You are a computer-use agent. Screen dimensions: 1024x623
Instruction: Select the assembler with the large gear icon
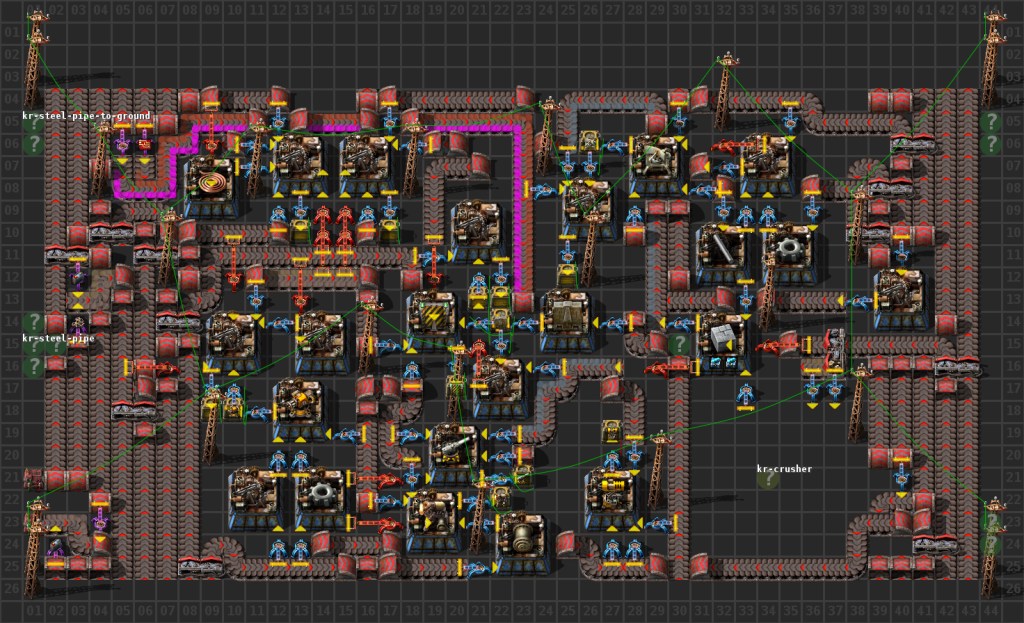click(x=322, y=493)
